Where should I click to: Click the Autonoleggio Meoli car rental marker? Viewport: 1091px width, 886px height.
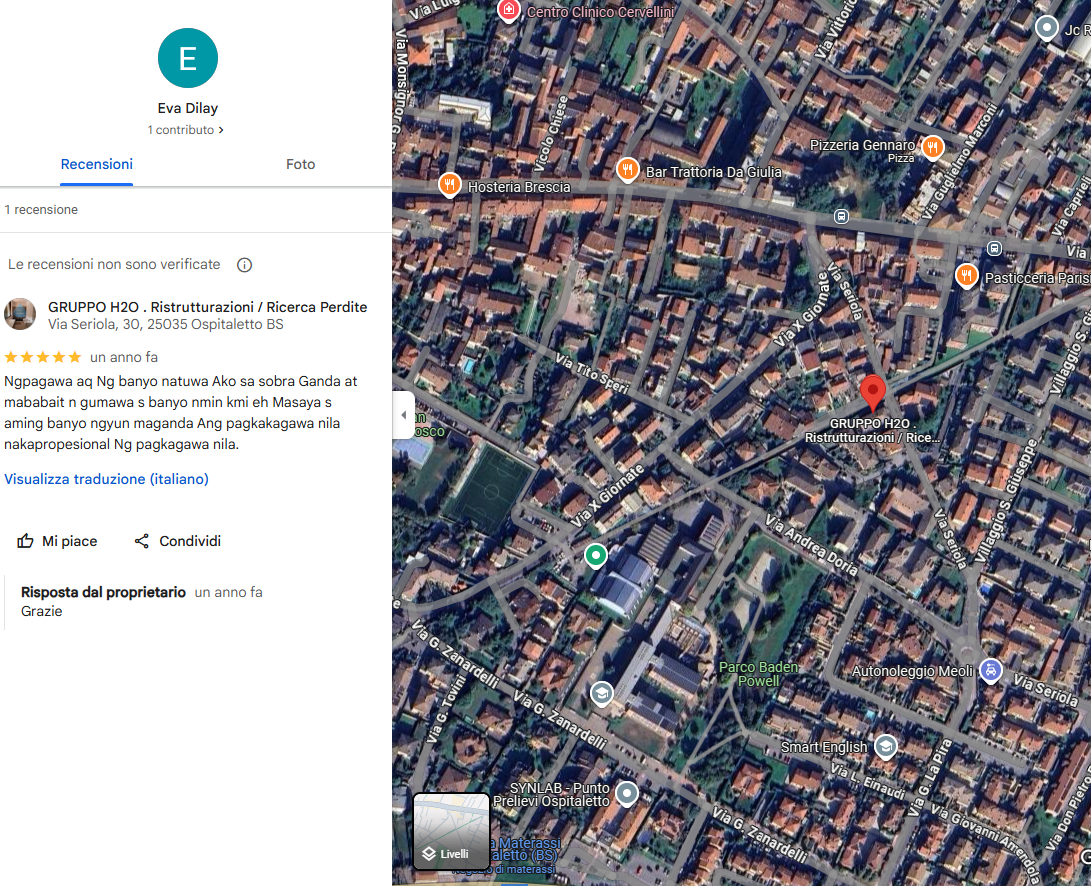[991, 671]
